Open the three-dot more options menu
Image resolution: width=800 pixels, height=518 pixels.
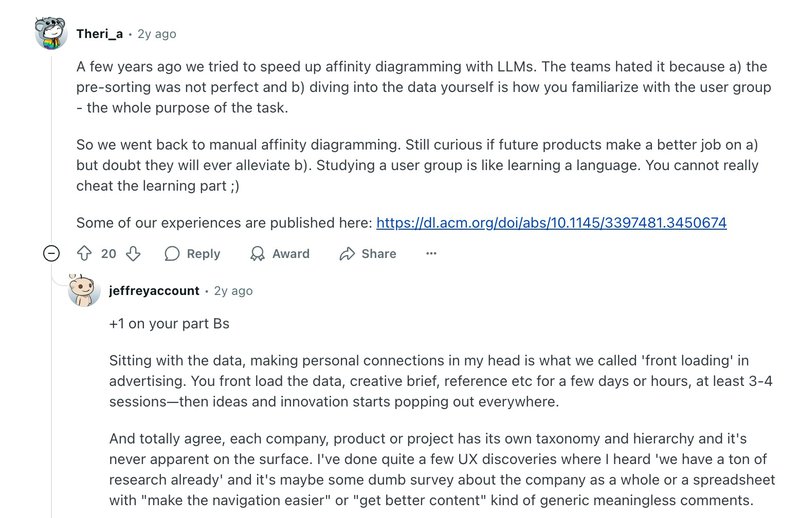[431, 254]
